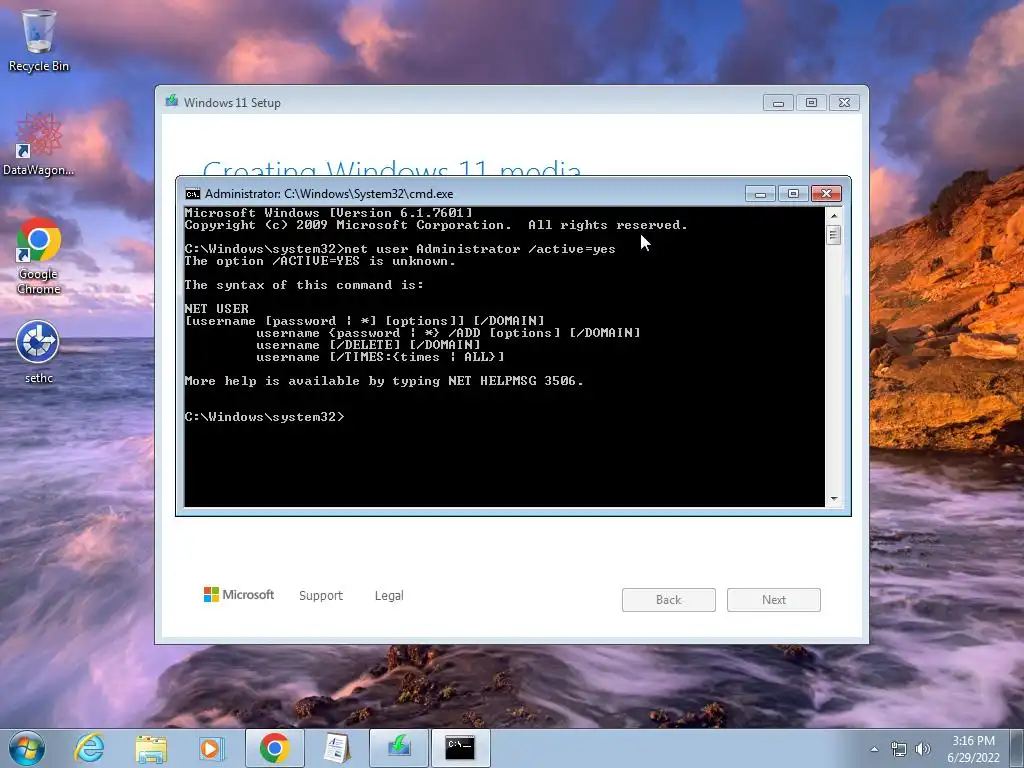The width and height of the screenshot is (1024, 768).
Task: Open the volume speaker tray icon
Action: (923, 749)
